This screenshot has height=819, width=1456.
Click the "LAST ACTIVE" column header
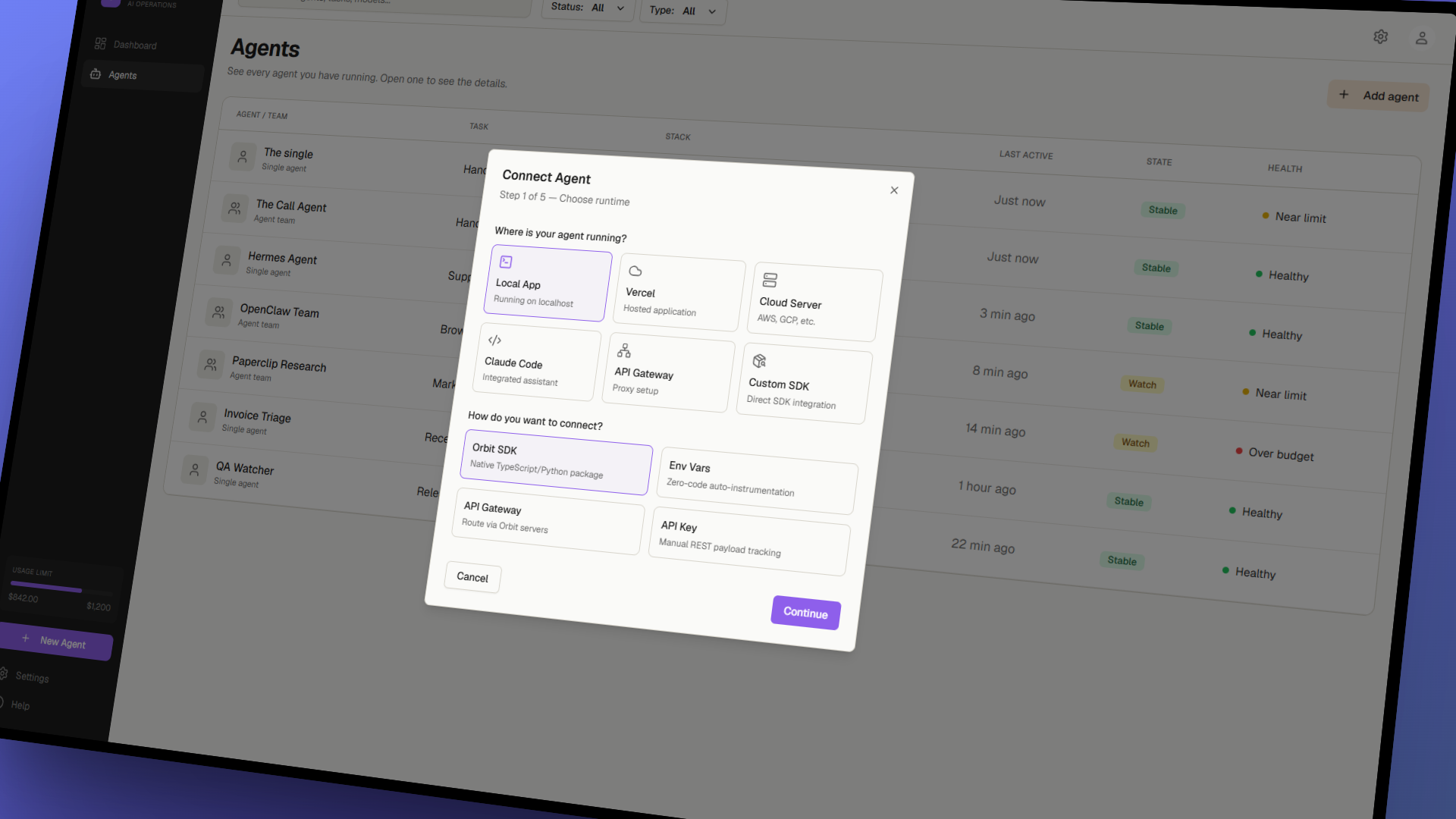(x=1026, y=155)
